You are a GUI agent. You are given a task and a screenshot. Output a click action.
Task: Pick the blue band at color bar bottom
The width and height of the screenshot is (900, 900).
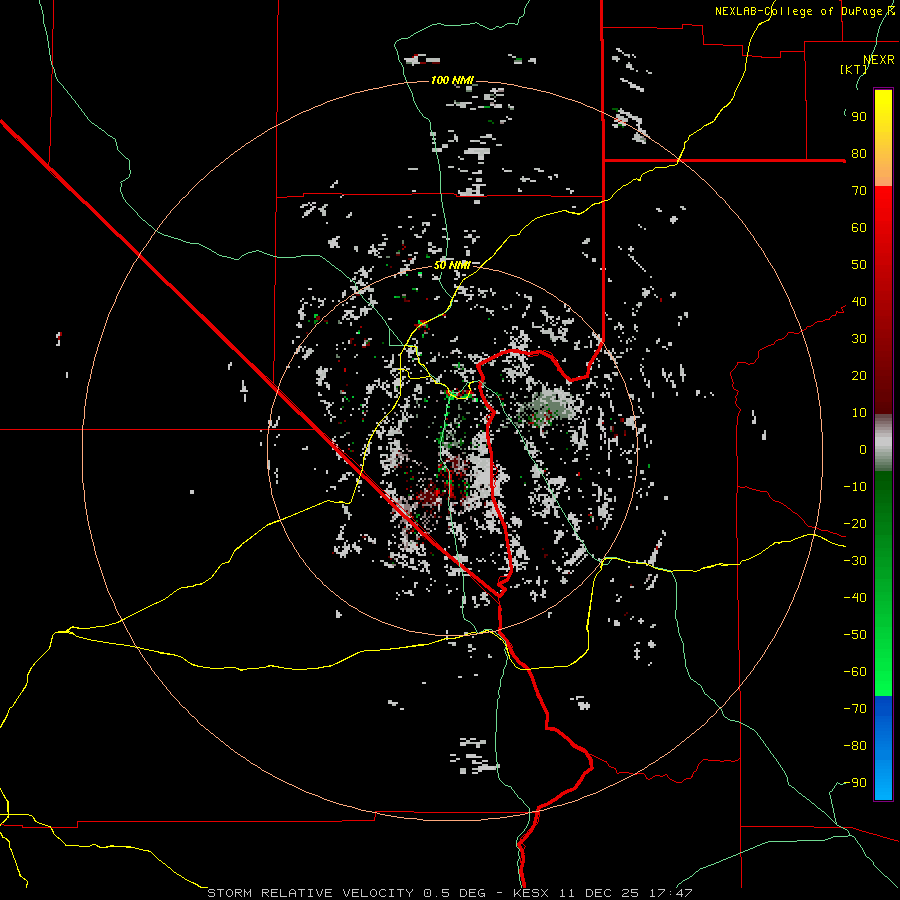(x=883, y=748)
